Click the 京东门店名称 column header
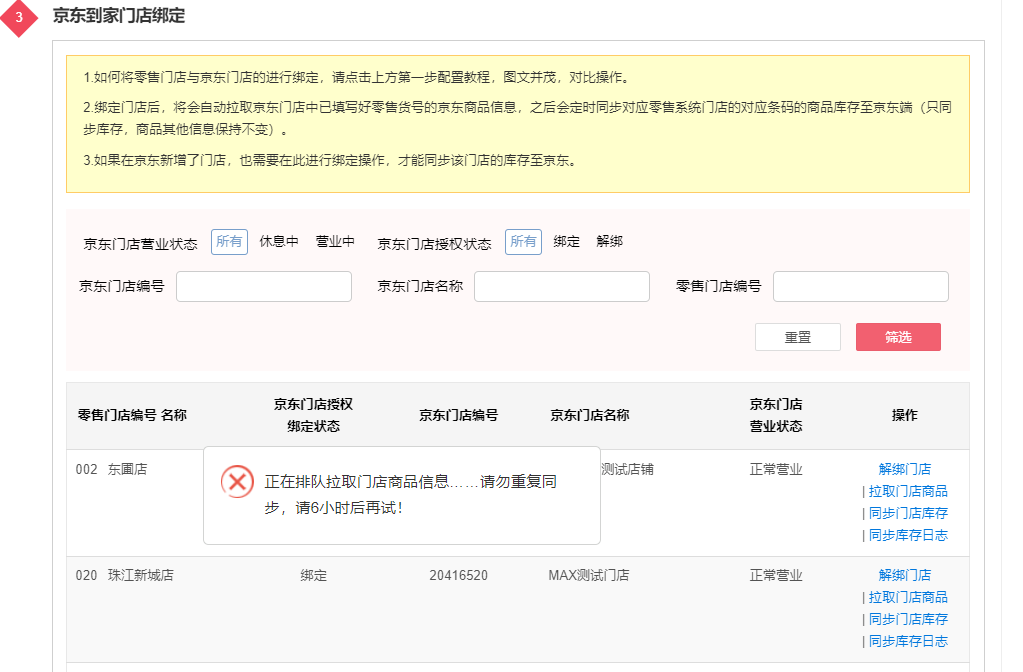This screenshot has height=672, width=1023. coord(590,415)
